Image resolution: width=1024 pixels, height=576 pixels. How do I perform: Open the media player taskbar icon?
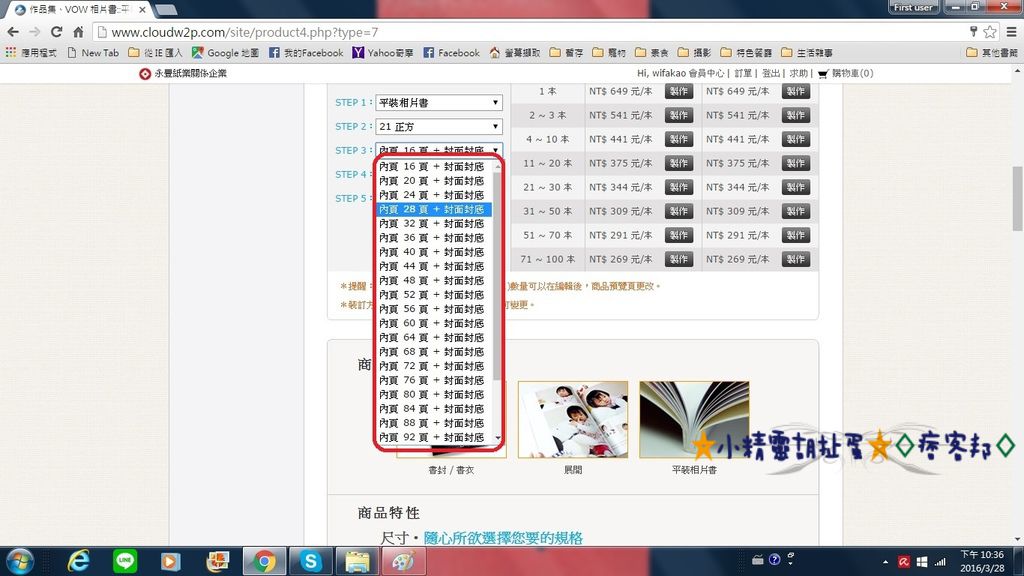171,562
